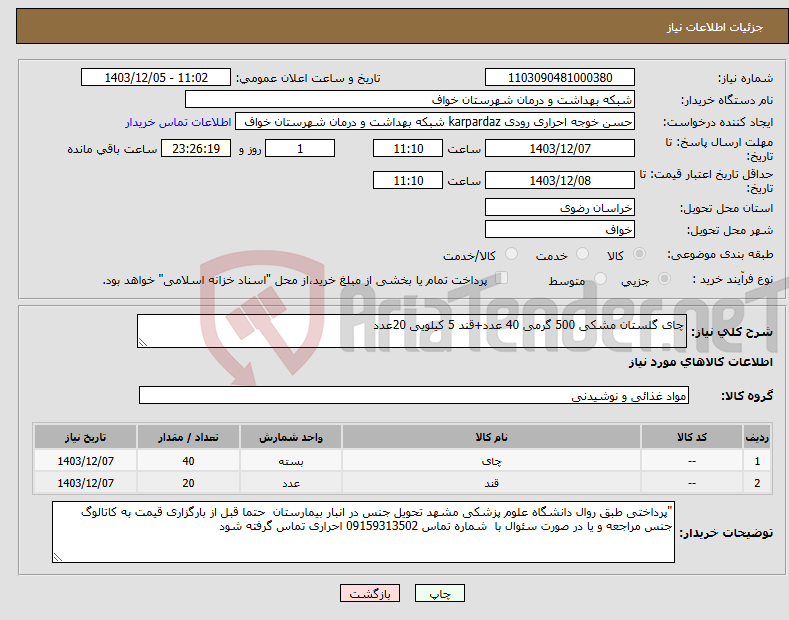Click the بازگشت back button

[x=370, y=594]
